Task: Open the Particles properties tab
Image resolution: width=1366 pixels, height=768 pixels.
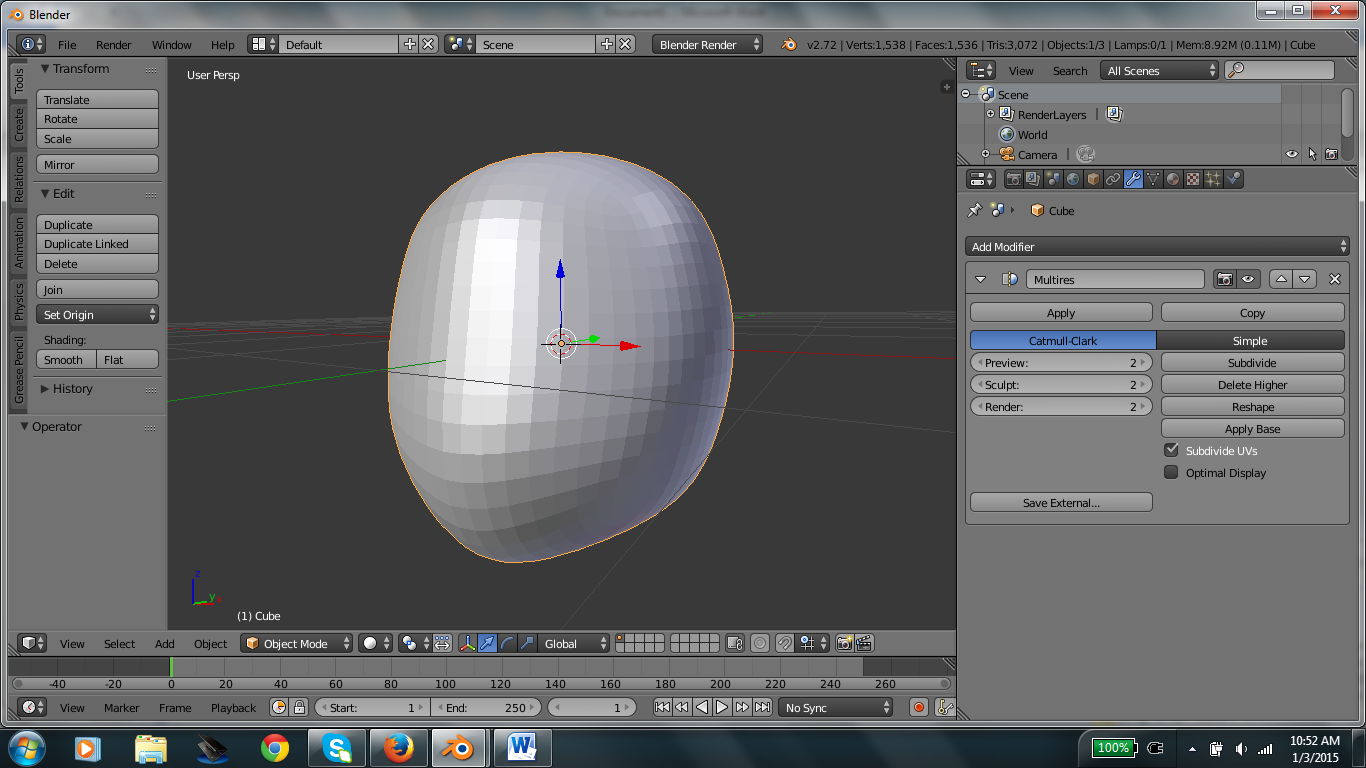Action: coord(1213,178)
